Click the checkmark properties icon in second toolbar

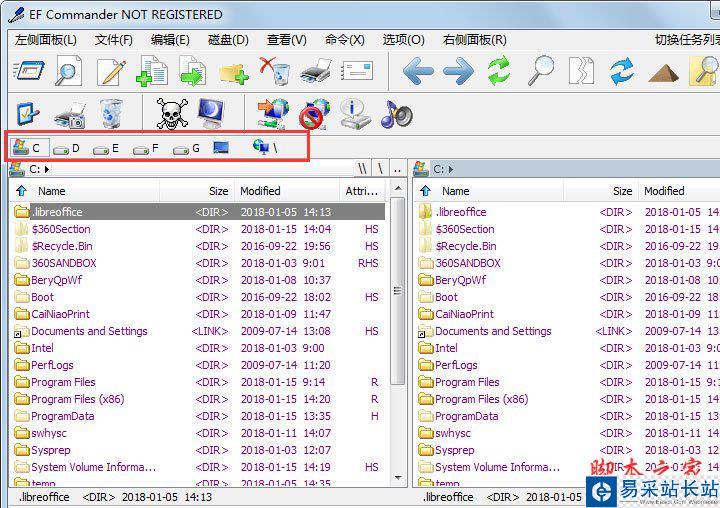pos(28,114)
